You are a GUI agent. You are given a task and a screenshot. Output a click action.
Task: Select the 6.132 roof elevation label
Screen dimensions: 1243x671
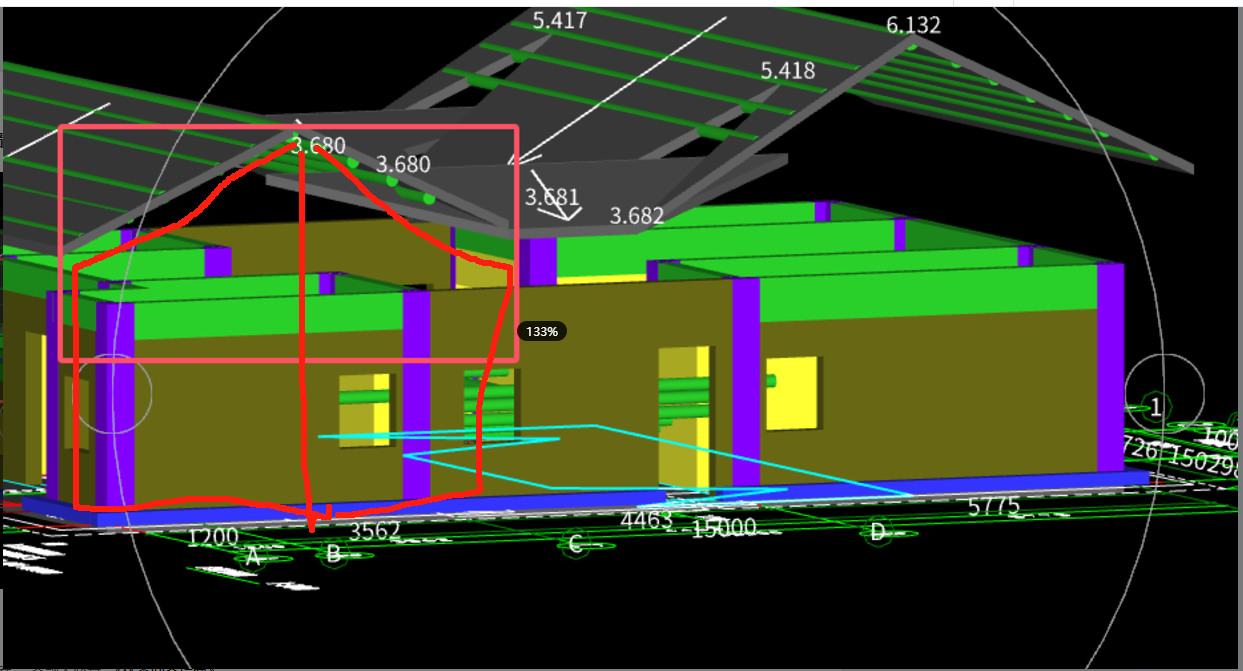pos(913,26)
